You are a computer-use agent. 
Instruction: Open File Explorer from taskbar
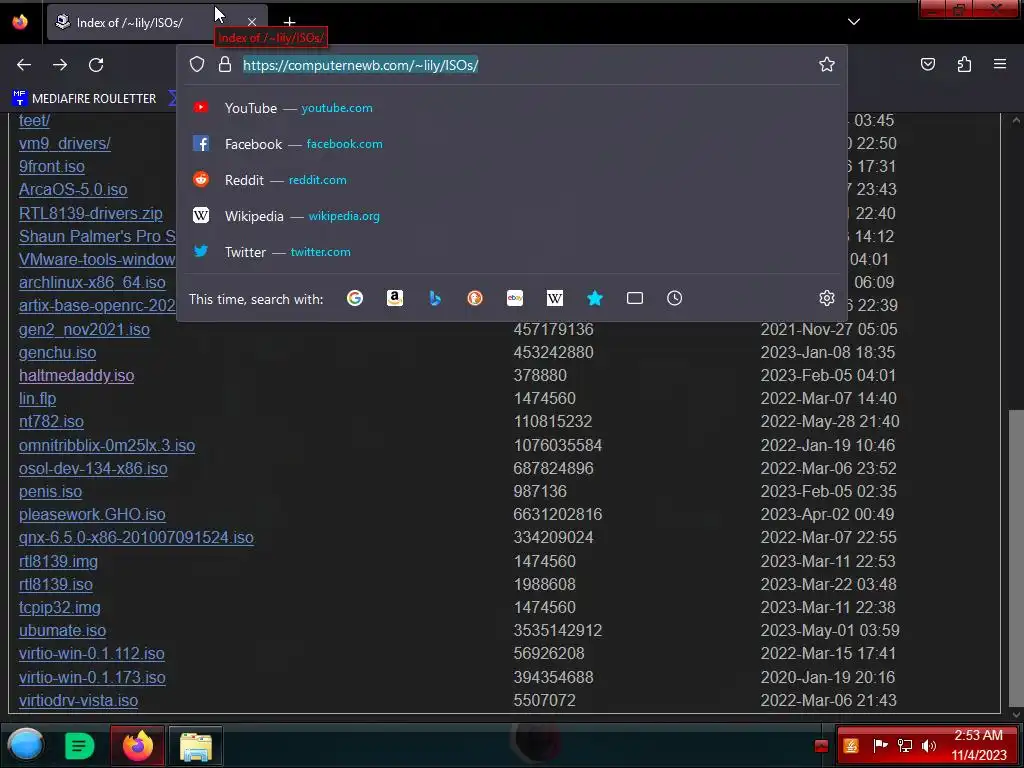196,746
